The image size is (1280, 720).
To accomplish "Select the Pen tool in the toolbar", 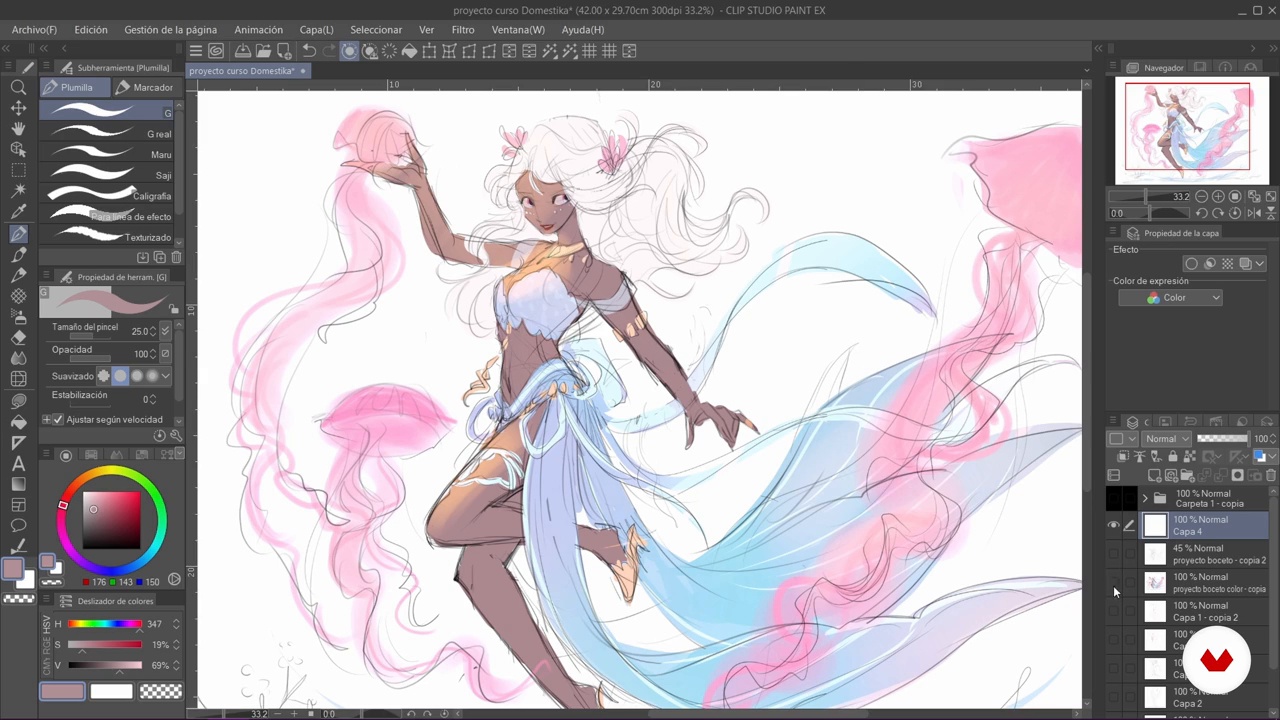I will [18, 233].
